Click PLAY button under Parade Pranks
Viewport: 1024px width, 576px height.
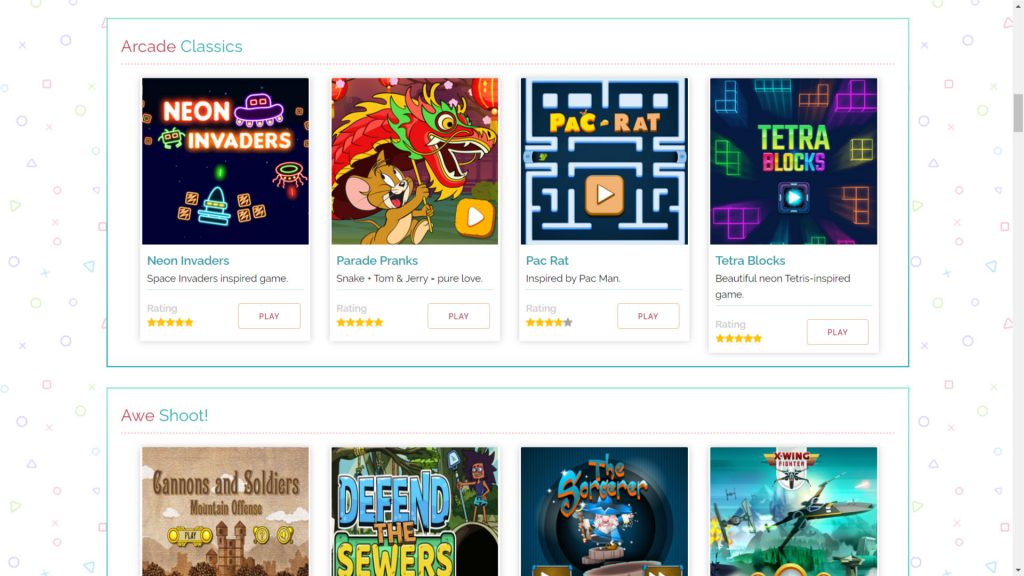pos(458,316)
